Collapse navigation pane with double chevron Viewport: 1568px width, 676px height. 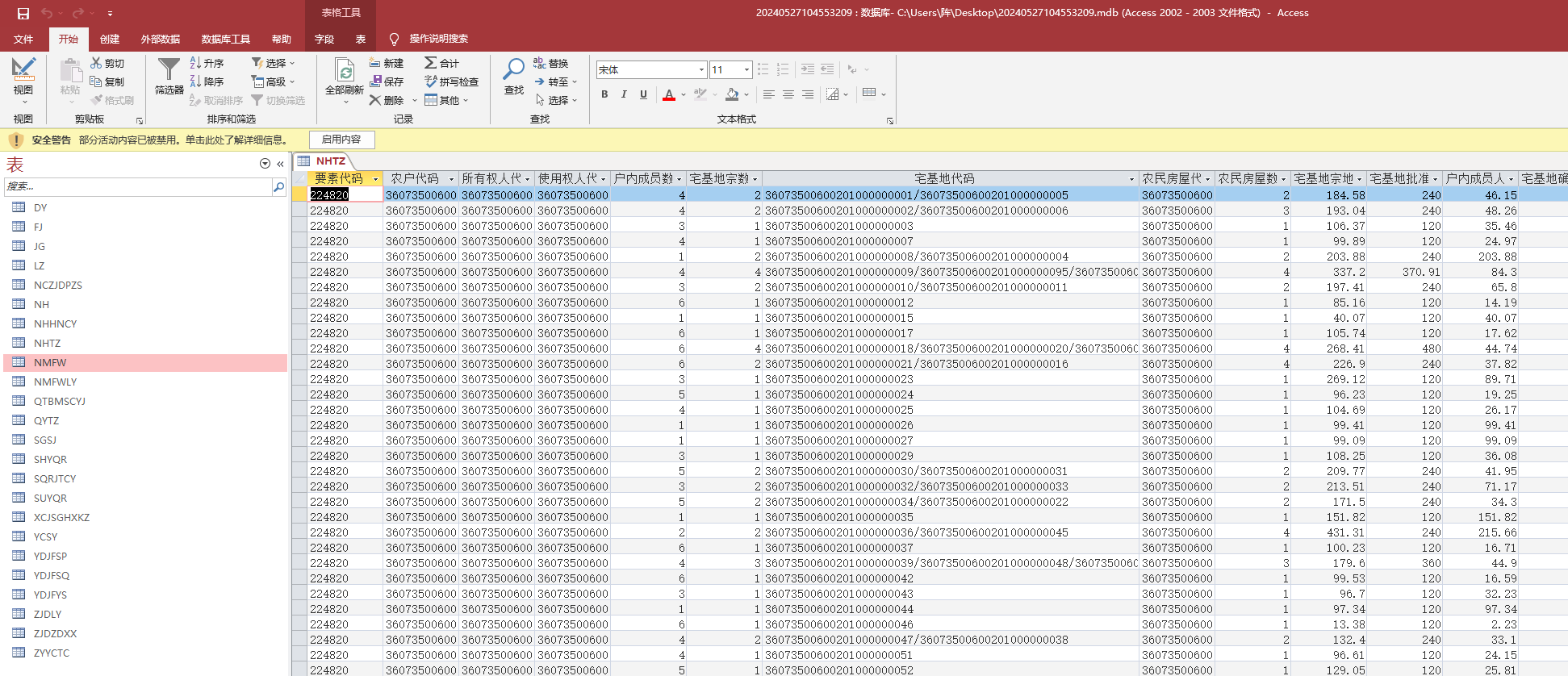coord(280,164)
